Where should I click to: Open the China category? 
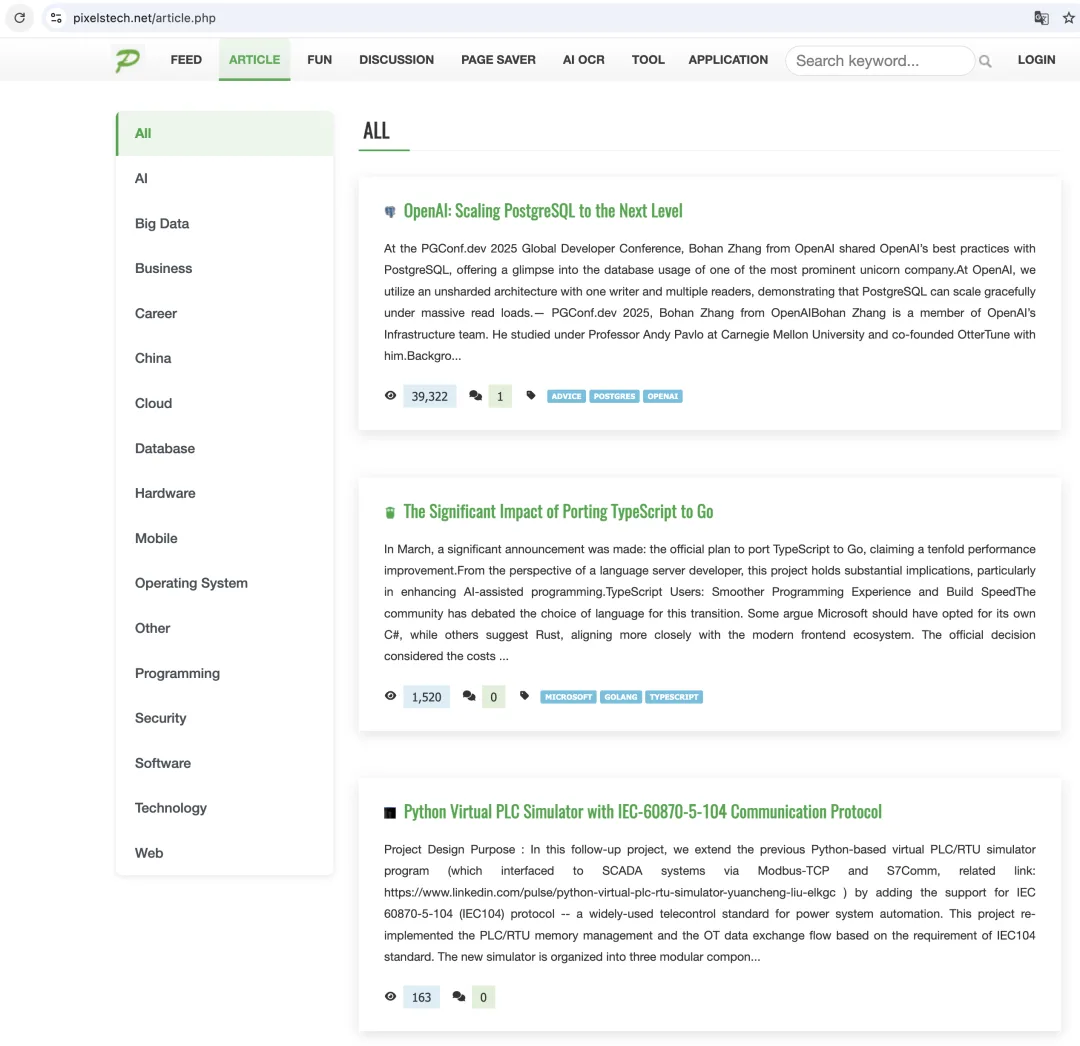(x=225, y=358)
